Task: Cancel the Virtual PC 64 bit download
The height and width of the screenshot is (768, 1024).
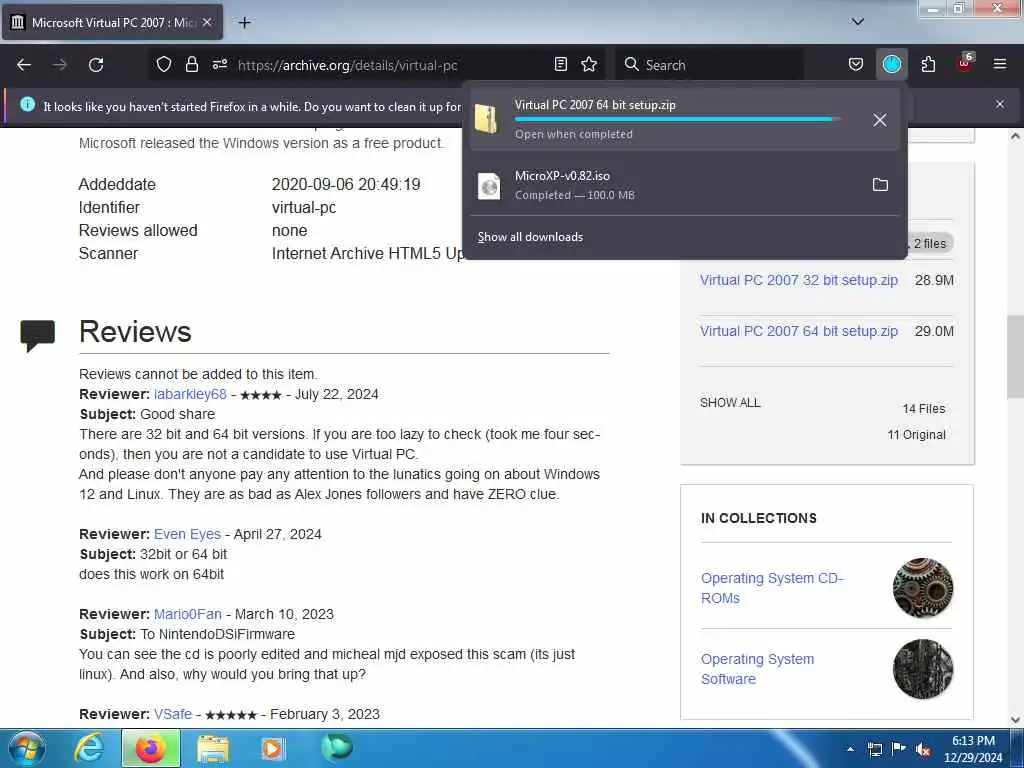Action: click(x=880, y=120)
